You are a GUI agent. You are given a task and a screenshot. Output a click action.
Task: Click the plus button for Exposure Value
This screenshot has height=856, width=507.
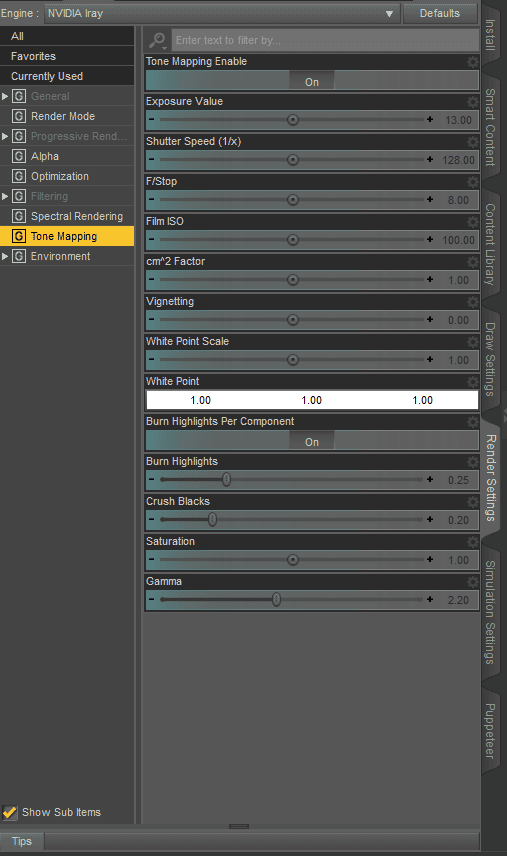(x=430, y=120)
